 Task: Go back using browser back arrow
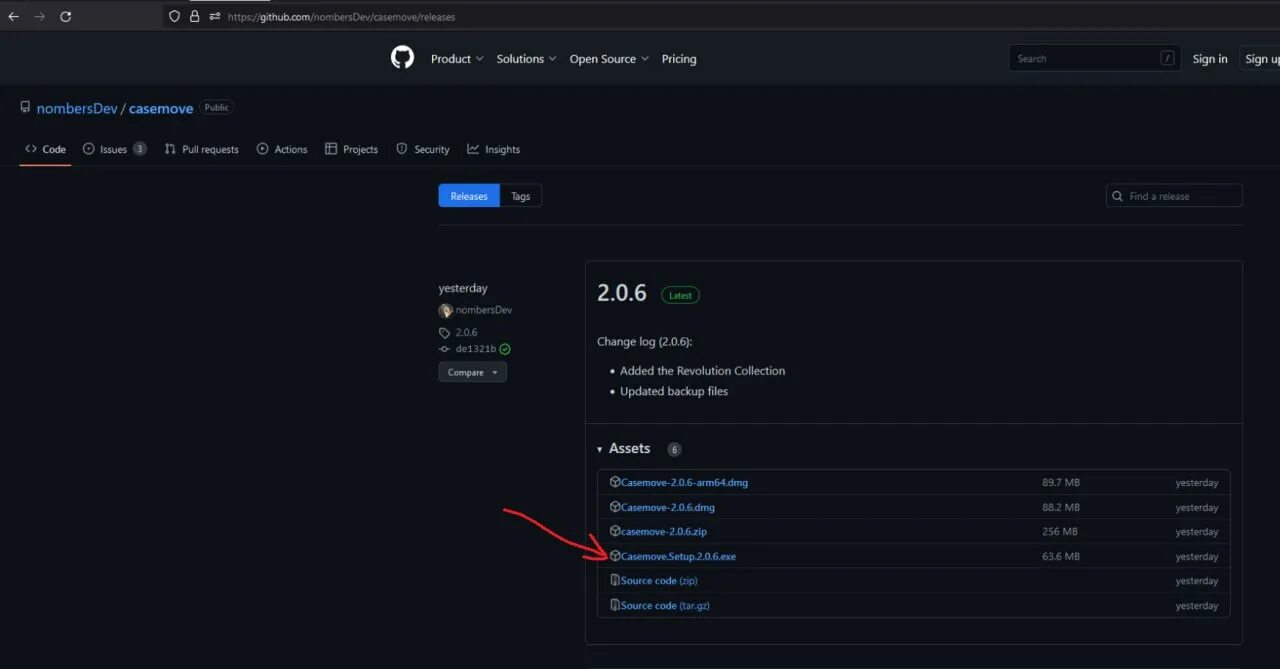click(14, 17)
